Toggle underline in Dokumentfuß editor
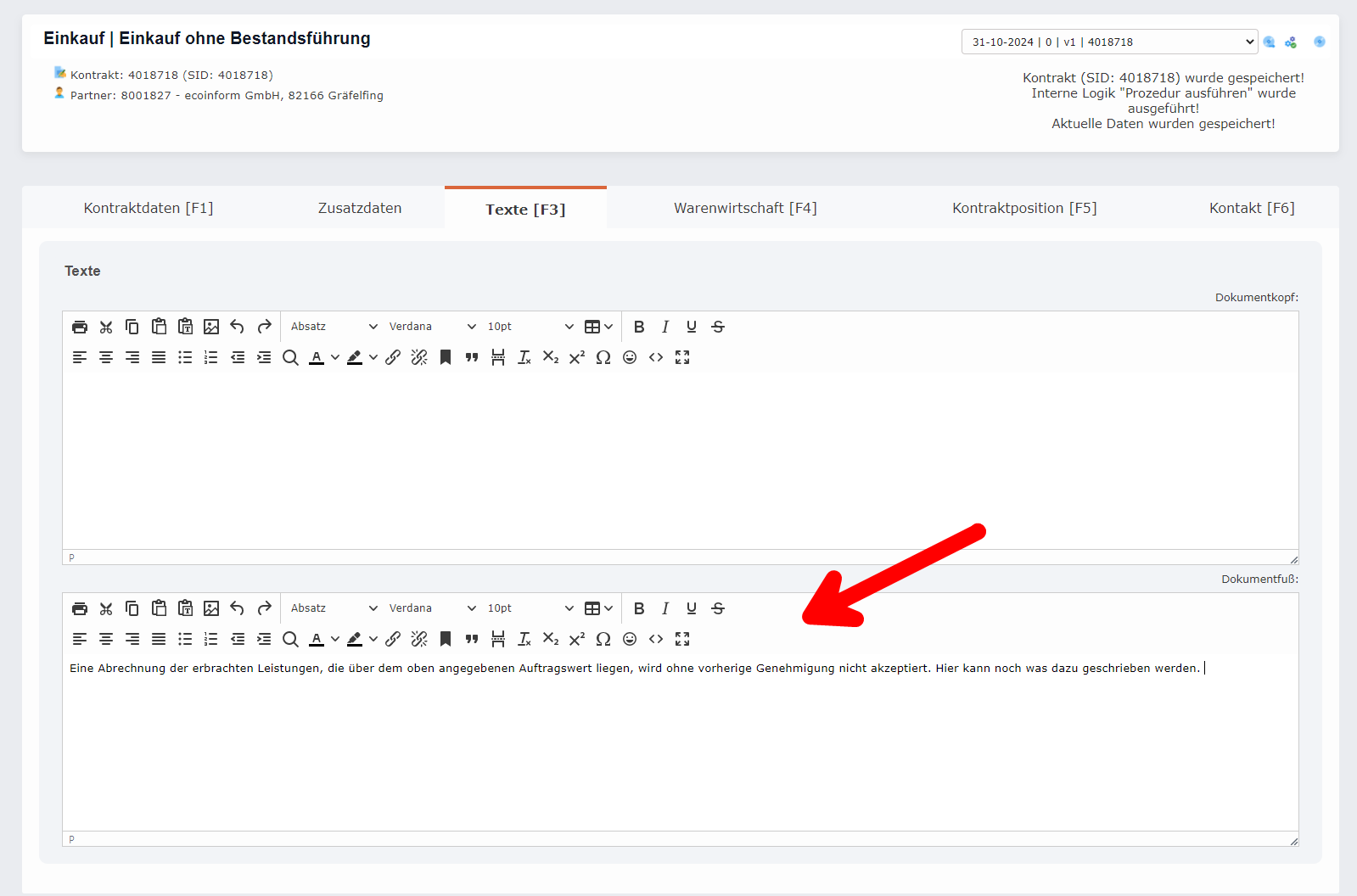Screen dimensions: 1357x896 coord(692,608)
